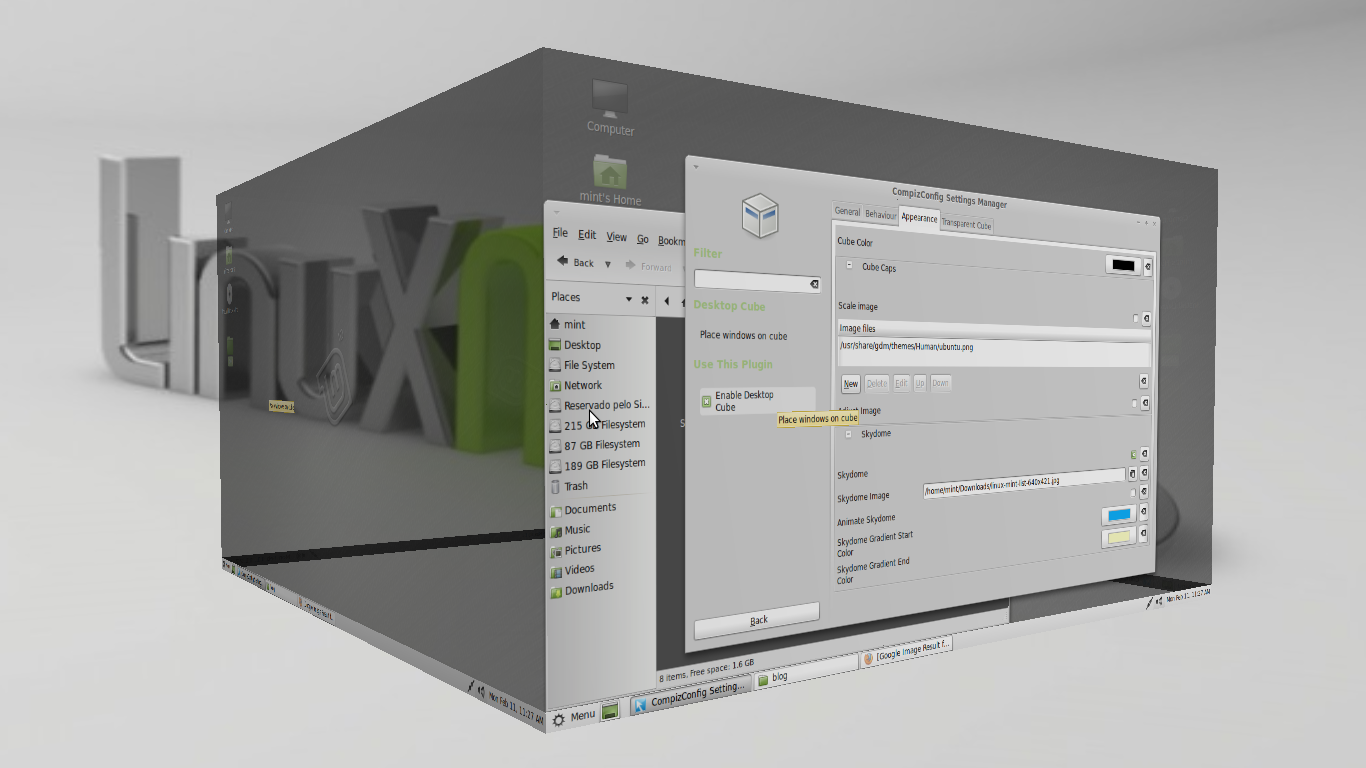
Task: Close the Places sidebar in file manager
Action: click(645, 300)
